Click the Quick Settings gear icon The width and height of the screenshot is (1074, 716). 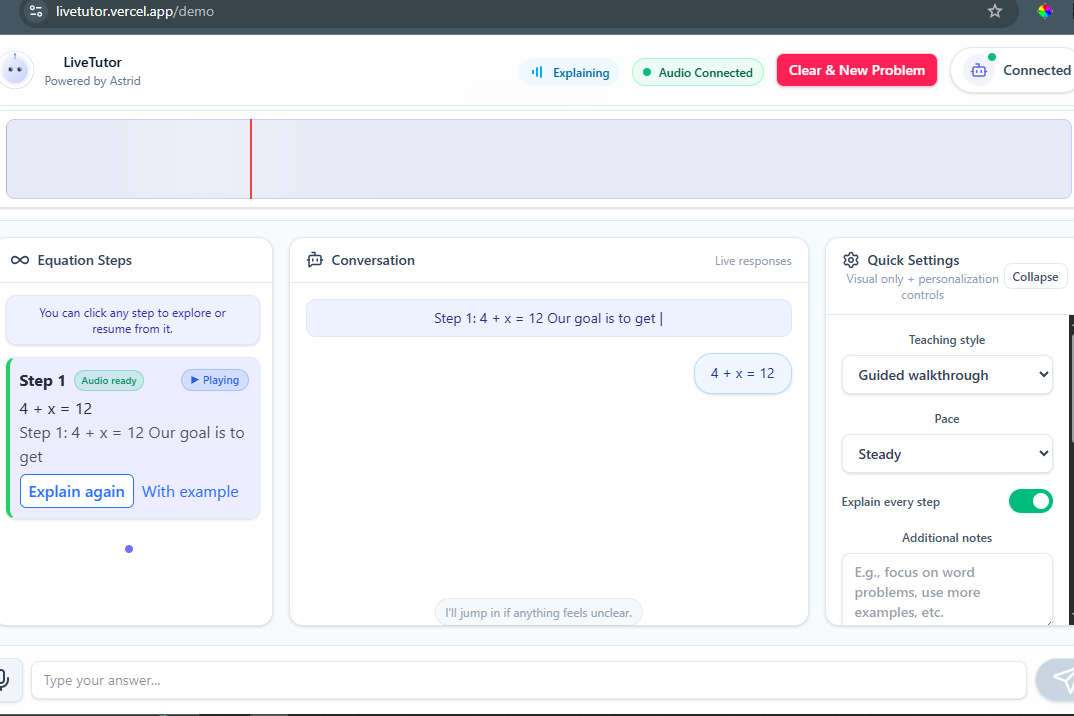pos(851,260)
